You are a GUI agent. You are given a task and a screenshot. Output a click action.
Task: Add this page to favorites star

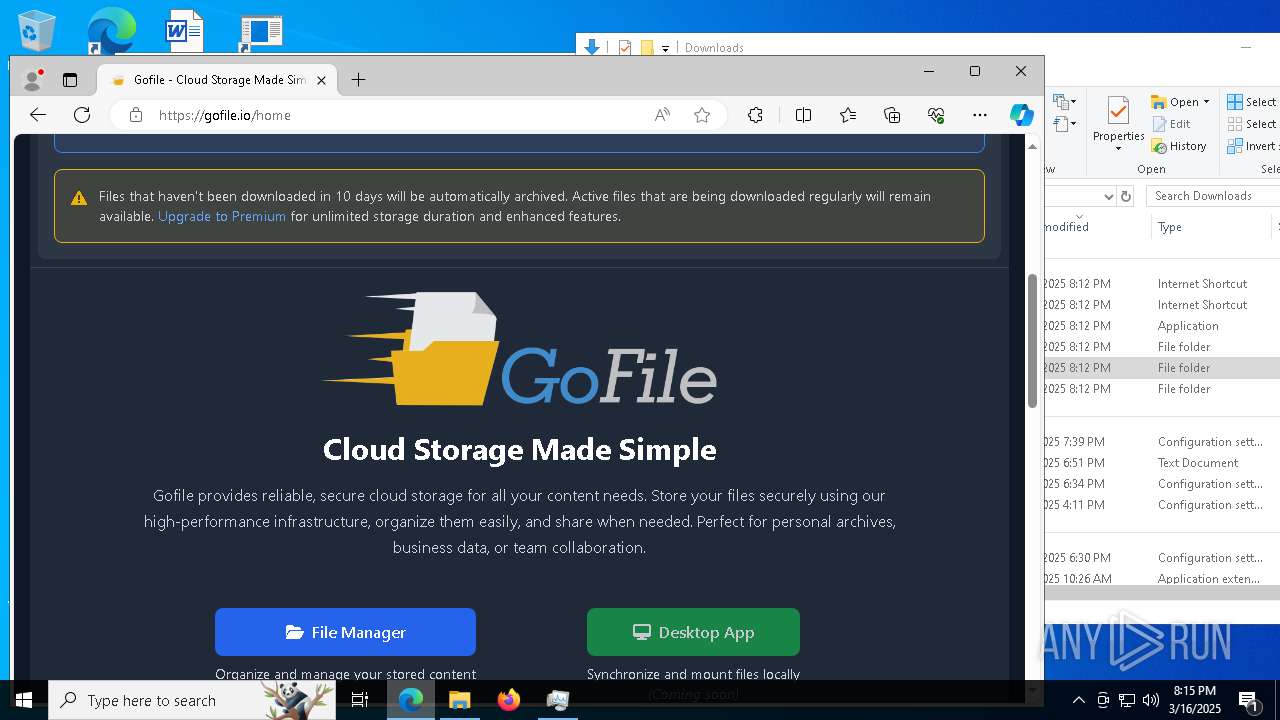pyautogui.click(x=702, y=115)
